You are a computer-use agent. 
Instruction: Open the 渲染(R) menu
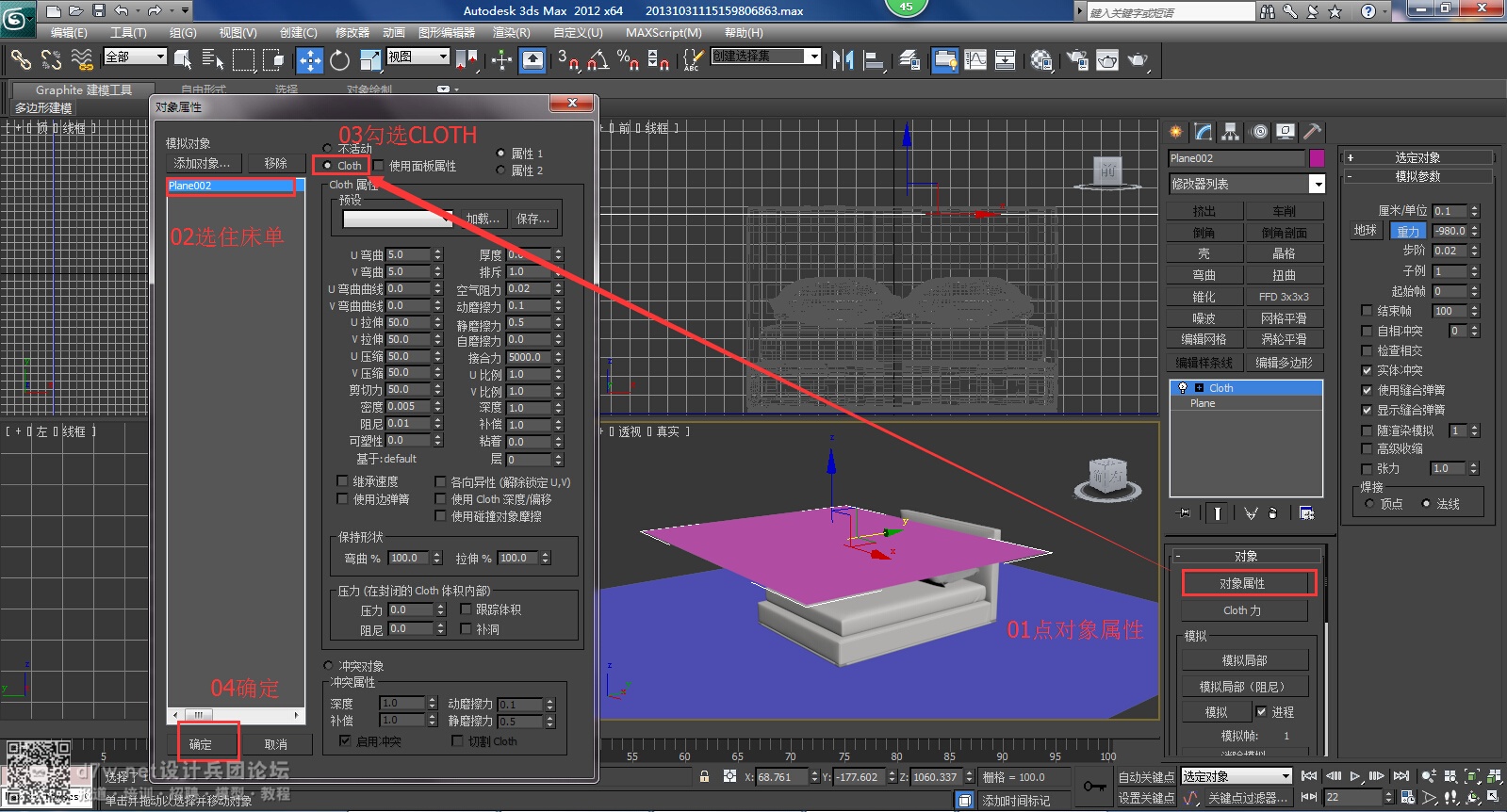coord(512,32)
